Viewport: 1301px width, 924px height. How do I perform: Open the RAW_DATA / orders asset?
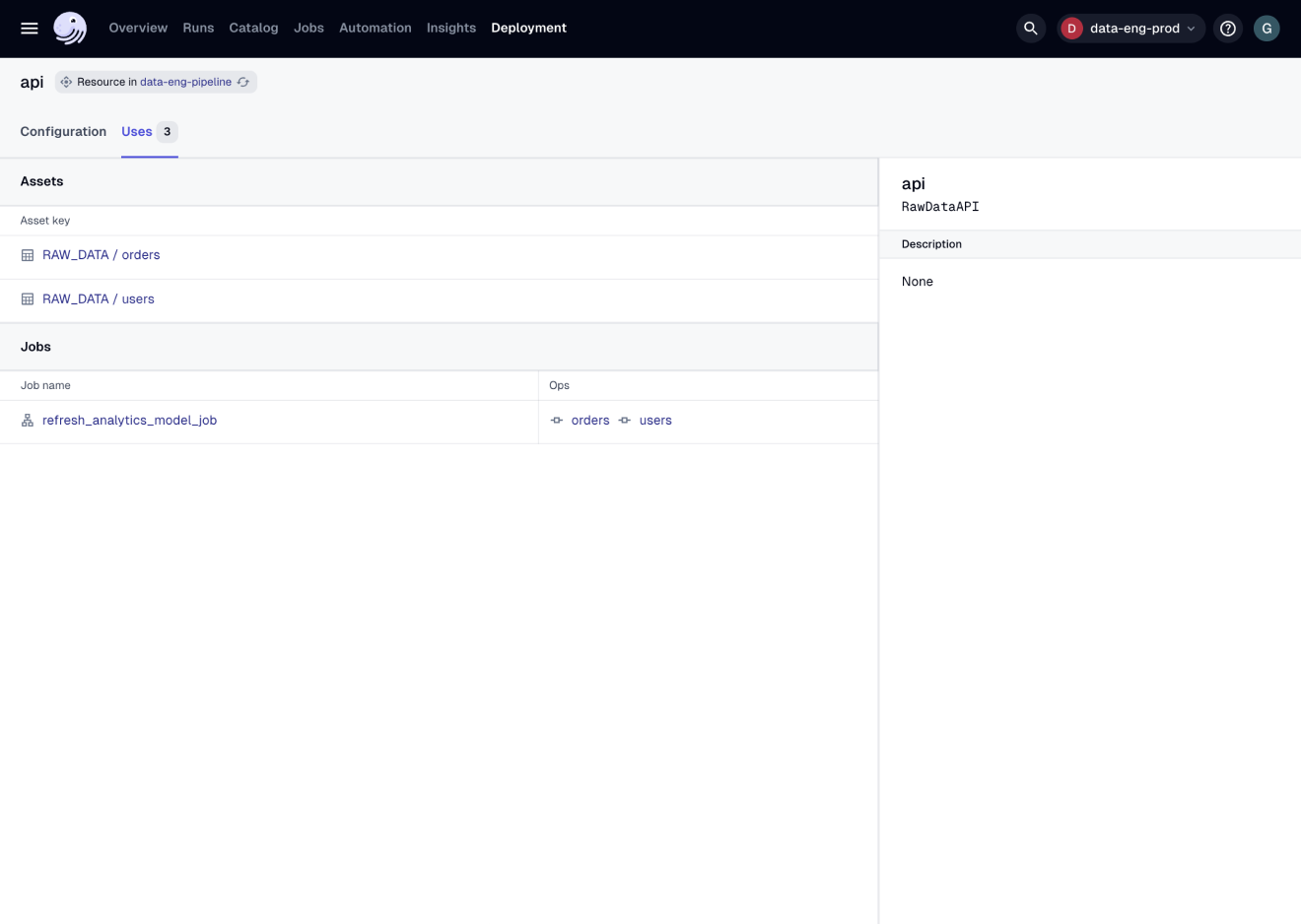[101, 254]
